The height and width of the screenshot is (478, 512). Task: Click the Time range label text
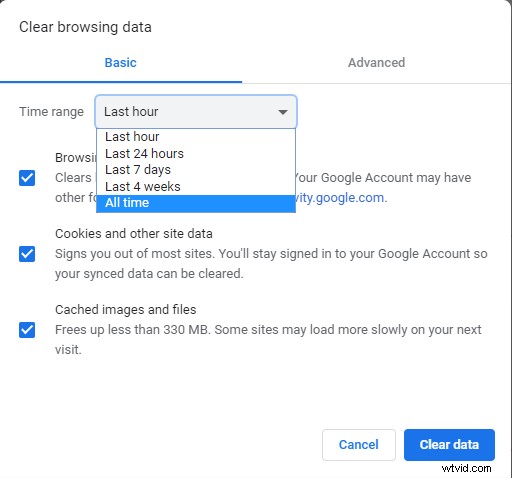coord(51,112)
